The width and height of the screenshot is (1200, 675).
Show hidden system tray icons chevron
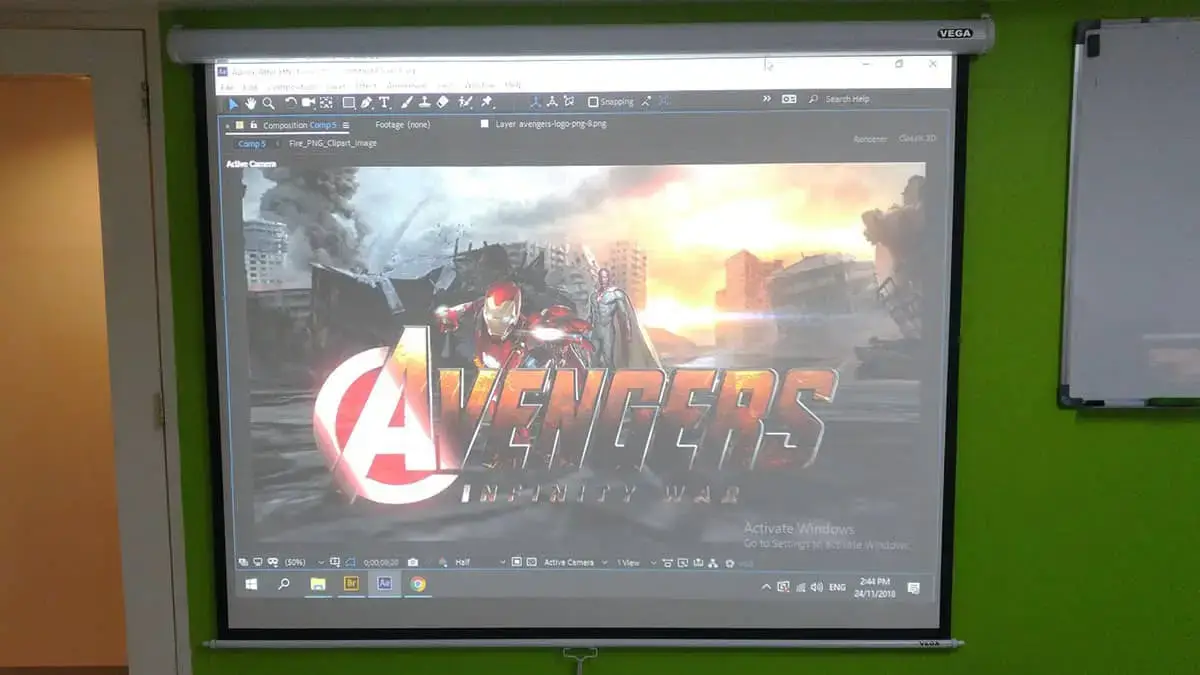pyautogui.click(x=766, y=586)
